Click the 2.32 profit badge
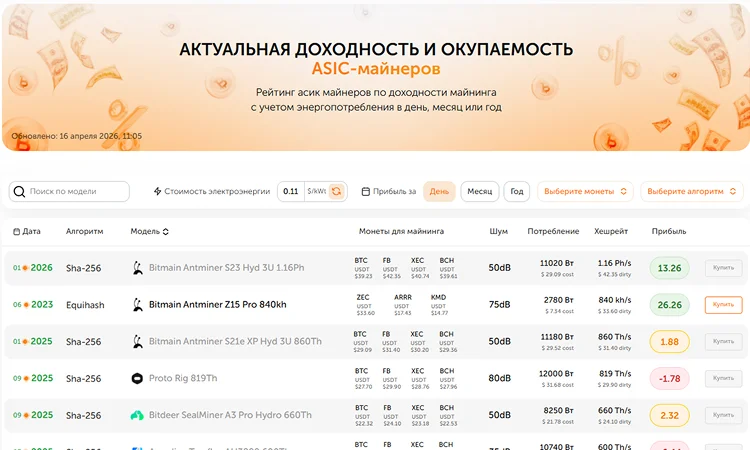The image size is (750, 450). coord(669,416)
